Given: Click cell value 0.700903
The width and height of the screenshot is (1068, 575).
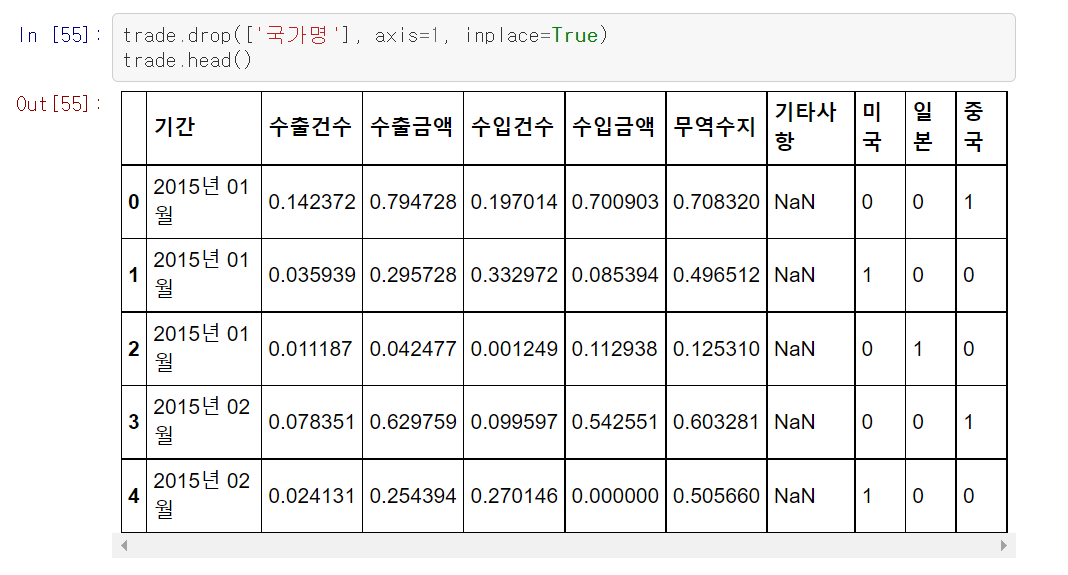Looking at the screenshot, I should point(615,202).
